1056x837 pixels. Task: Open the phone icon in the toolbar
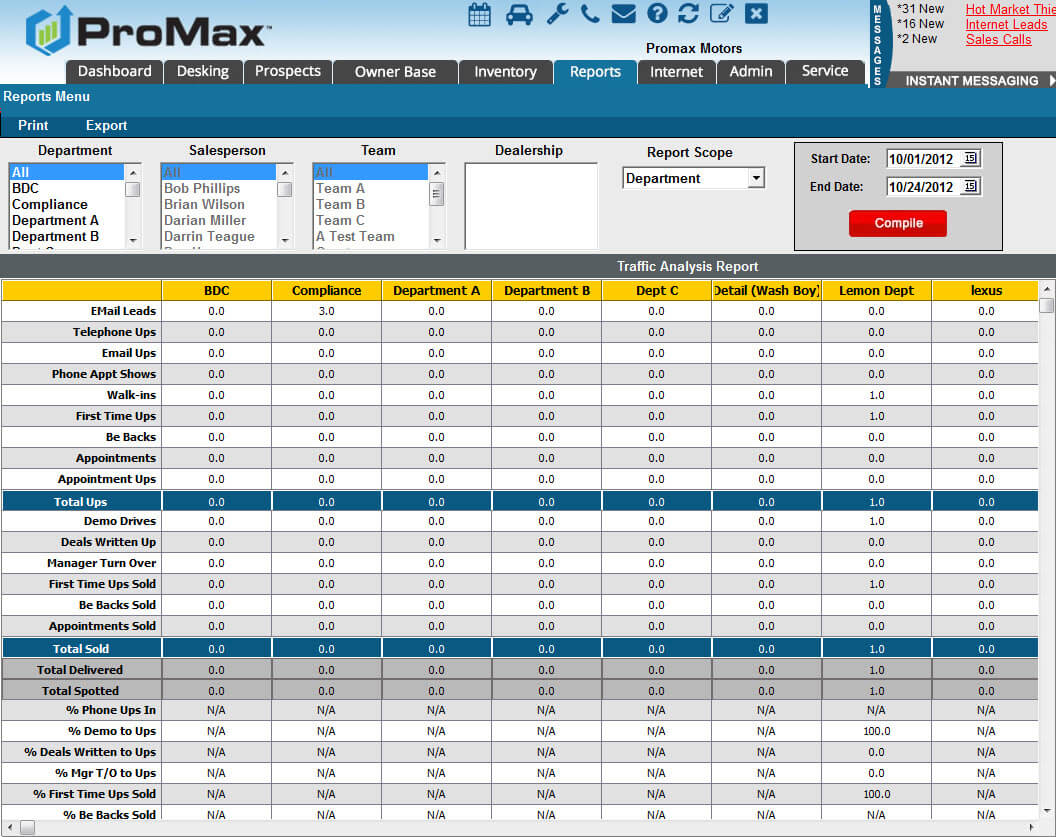coord(590,15)
